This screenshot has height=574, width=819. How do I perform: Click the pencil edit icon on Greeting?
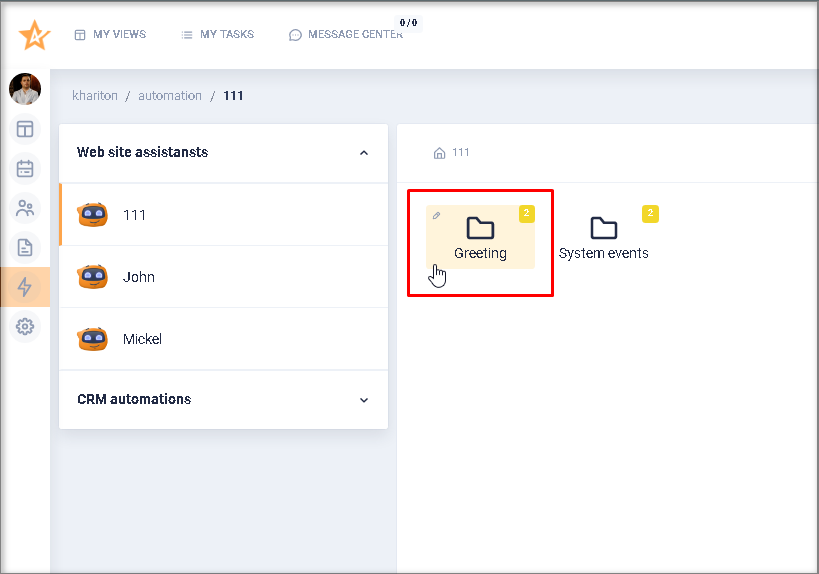pos(436,215)
